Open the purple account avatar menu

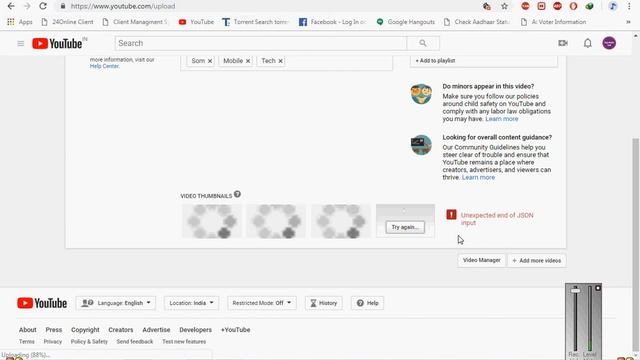609,43
